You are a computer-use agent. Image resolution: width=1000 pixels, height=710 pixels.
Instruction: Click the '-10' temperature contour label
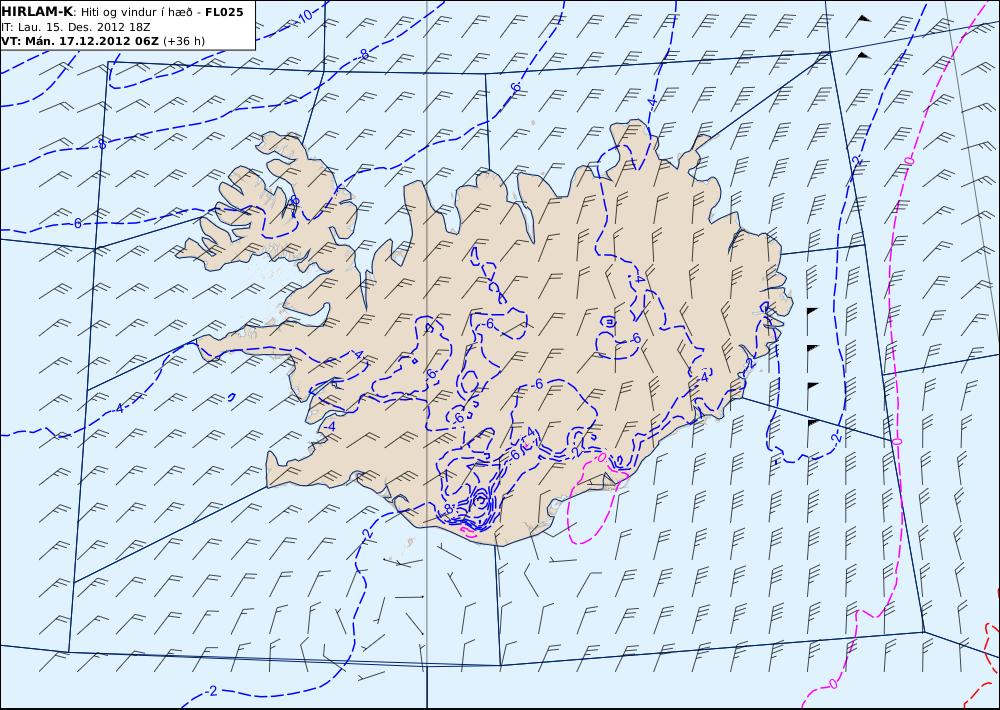tap(304, 17)
